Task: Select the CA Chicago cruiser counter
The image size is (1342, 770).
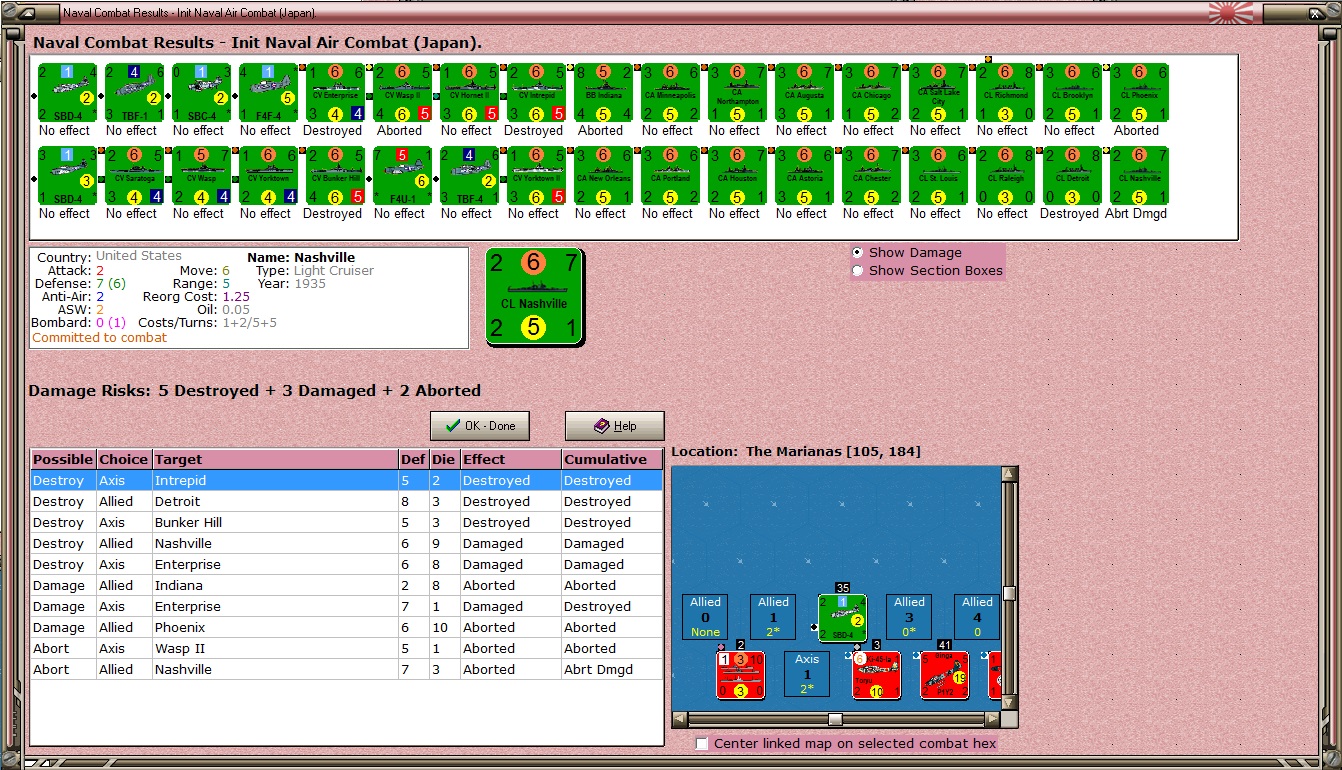Action: coord(870,93)
